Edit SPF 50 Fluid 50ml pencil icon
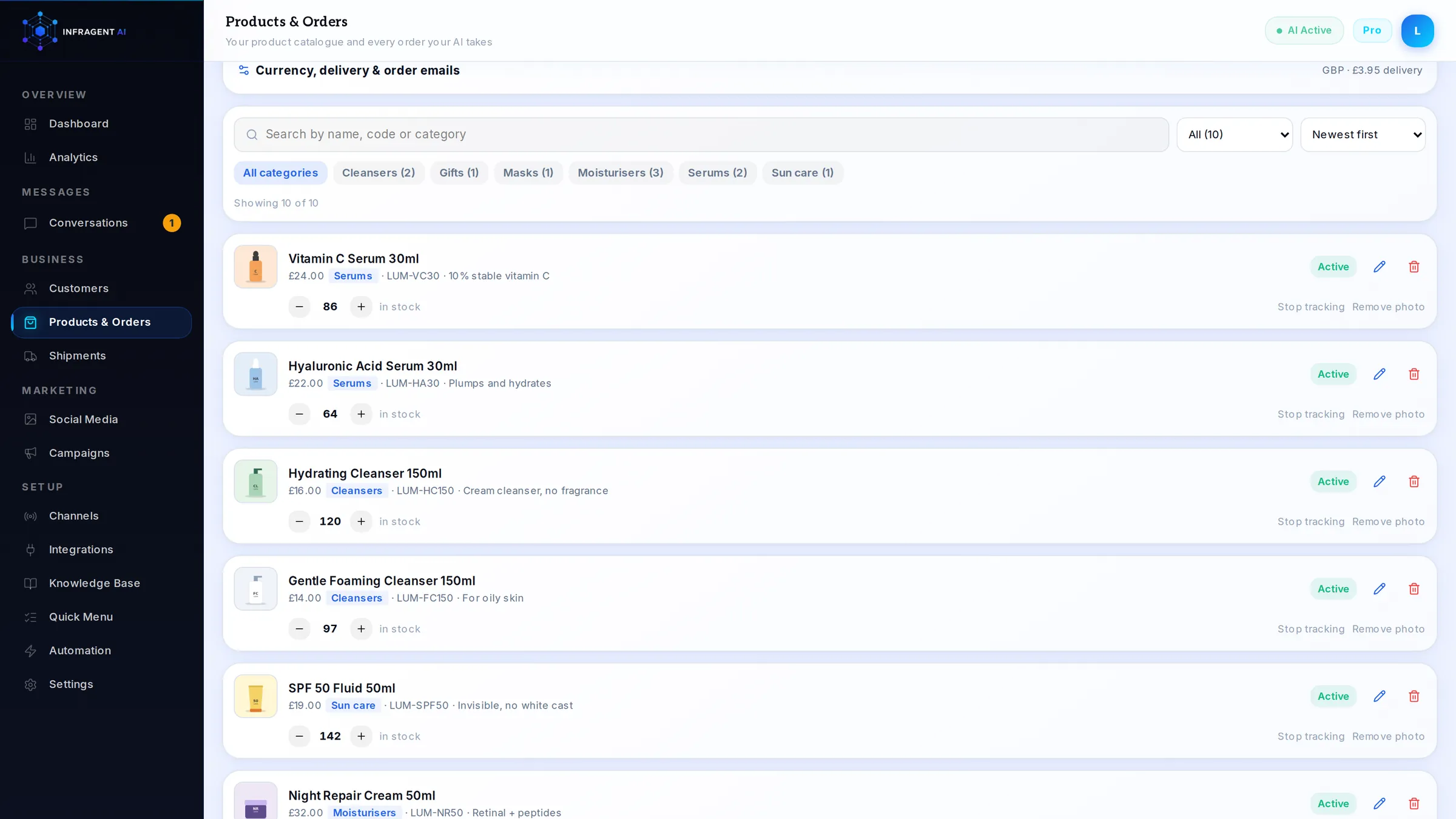Image resolution: width=1456 pixels, height=819 pixels. point(1380,696)
